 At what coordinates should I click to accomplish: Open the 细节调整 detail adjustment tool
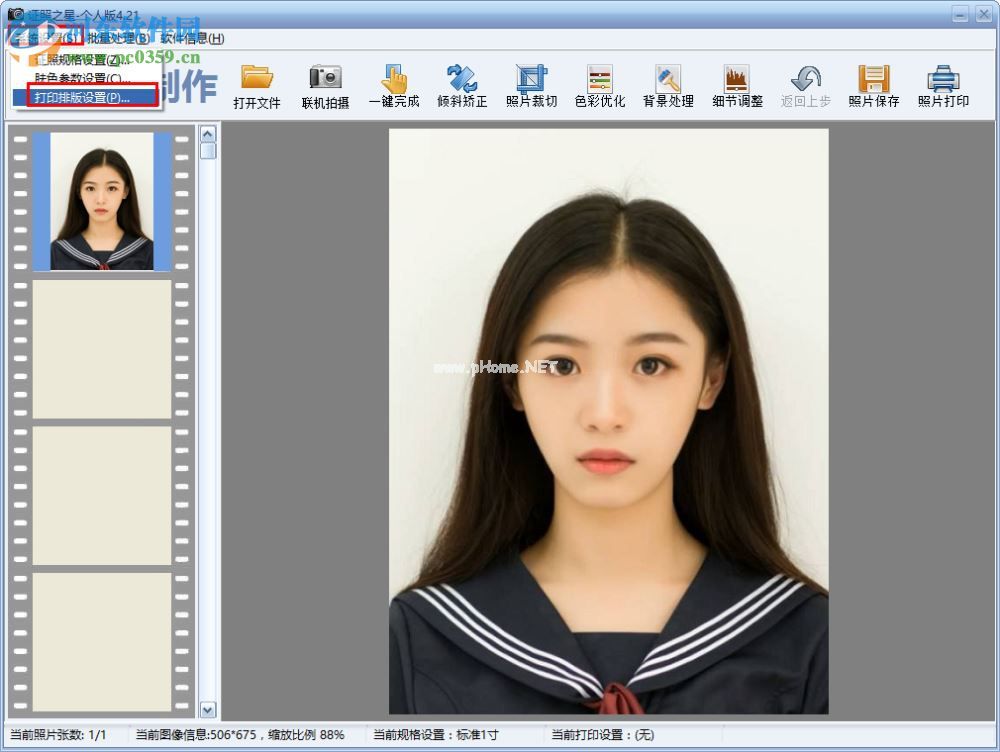coord(737,80)
